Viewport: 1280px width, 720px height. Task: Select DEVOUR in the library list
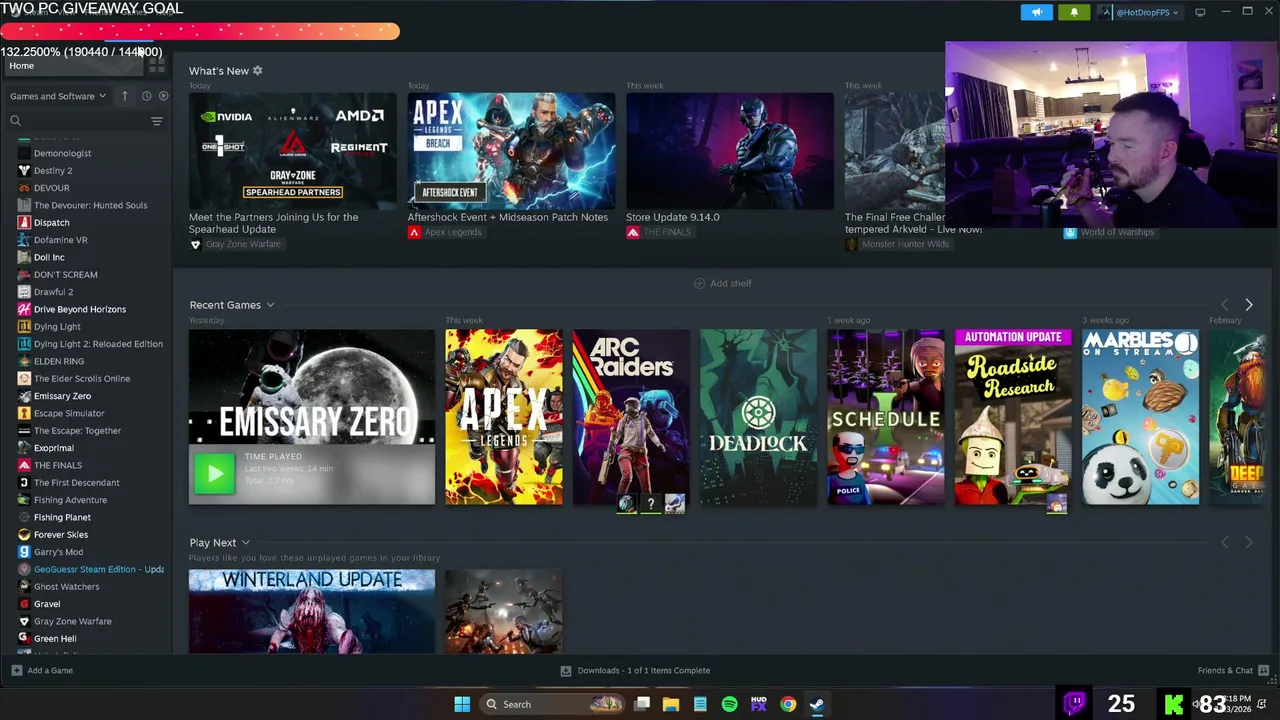coord(52,188)
